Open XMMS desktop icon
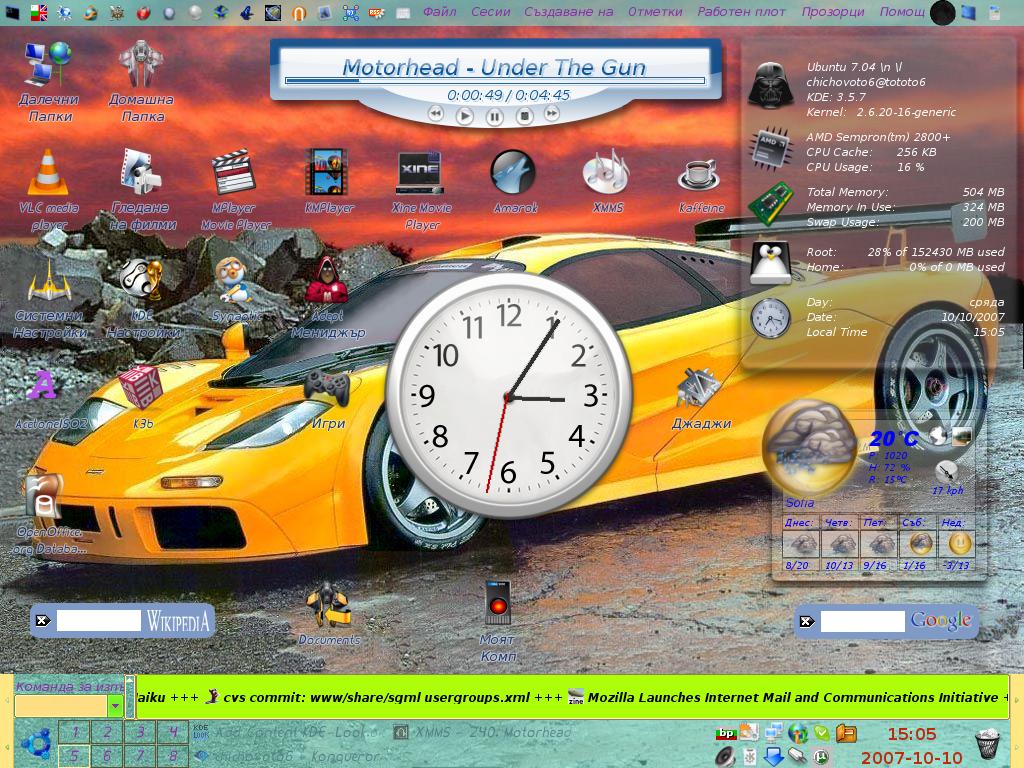The height and width of the screenshot is (768, 1024). point(606,173)
